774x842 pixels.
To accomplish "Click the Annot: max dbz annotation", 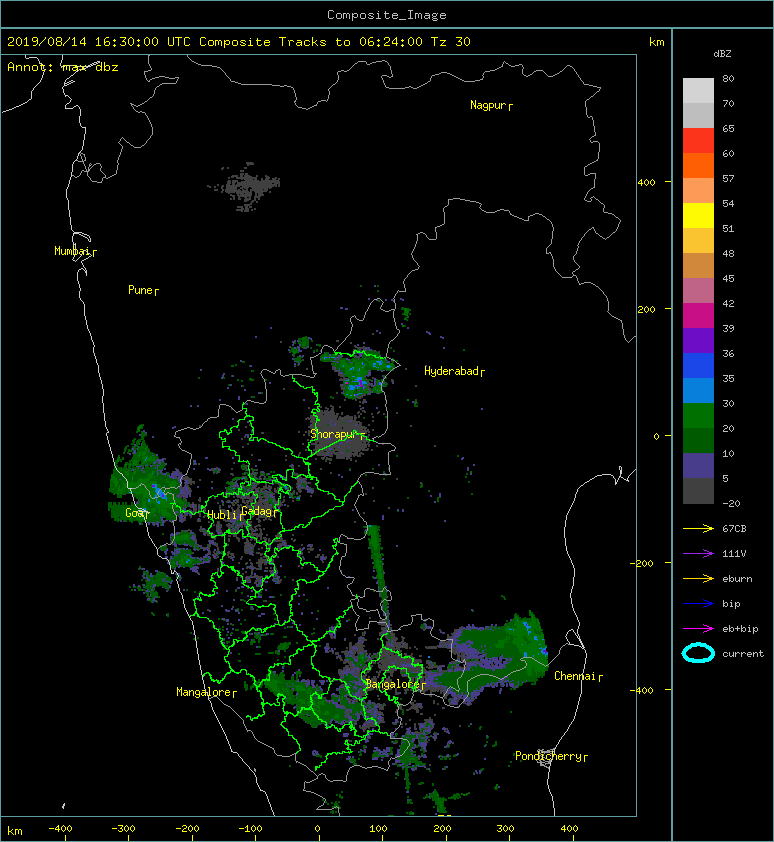I will pyautogui.click(x=63, y=67).
